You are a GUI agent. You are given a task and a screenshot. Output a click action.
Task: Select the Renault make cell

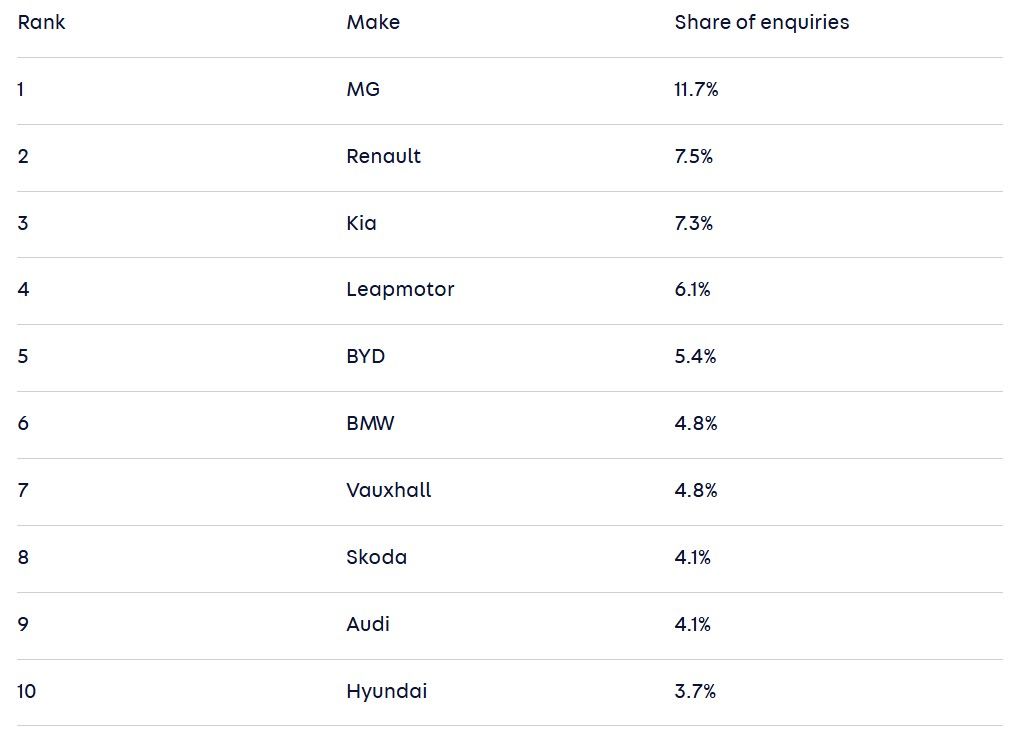[x=383, y=156]
